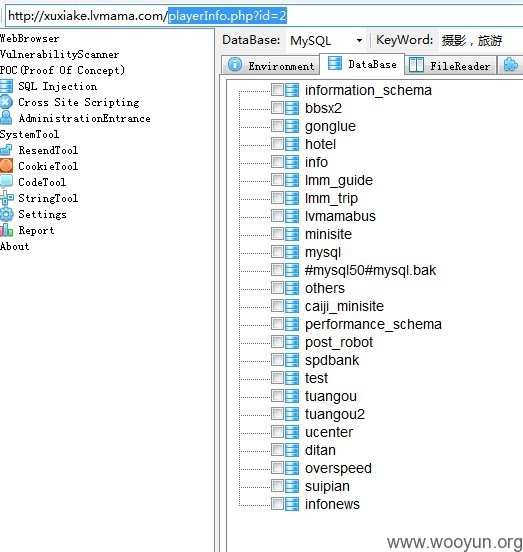Open the SQL Injection icon in sidebar
Viewport: 523px width, 552px height.
tap(6, 86)
